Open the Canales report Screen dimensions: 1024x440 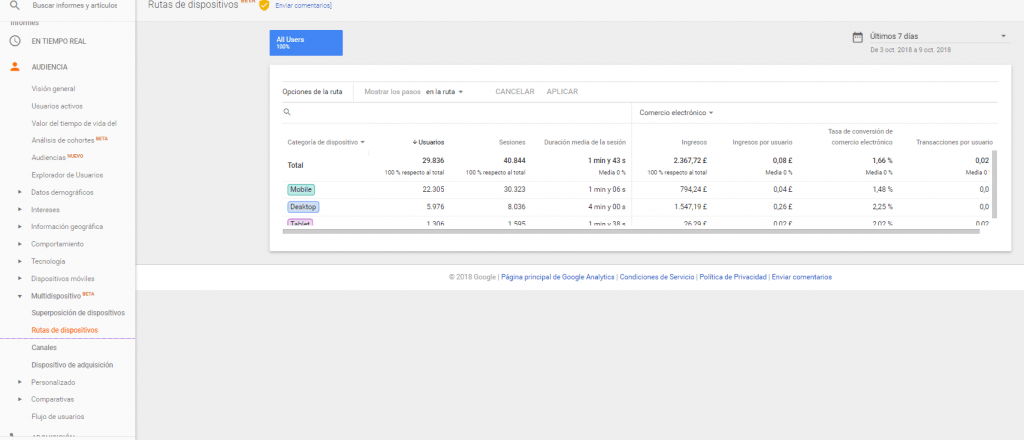click(x=44, y=347)
